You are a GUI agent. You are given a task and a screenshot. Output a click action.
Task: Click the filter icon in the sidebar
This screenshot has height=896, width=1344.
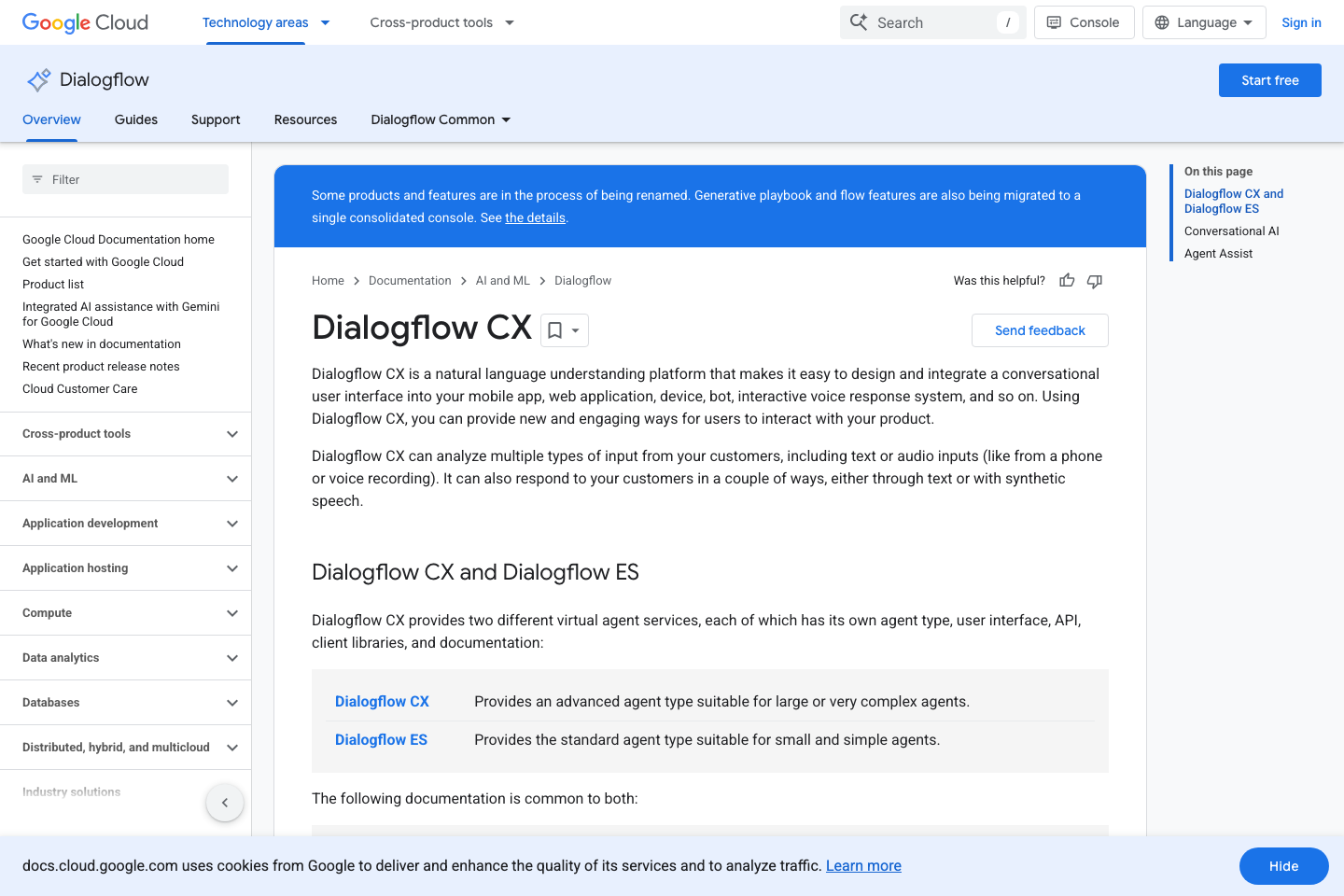tap(36, 179)
